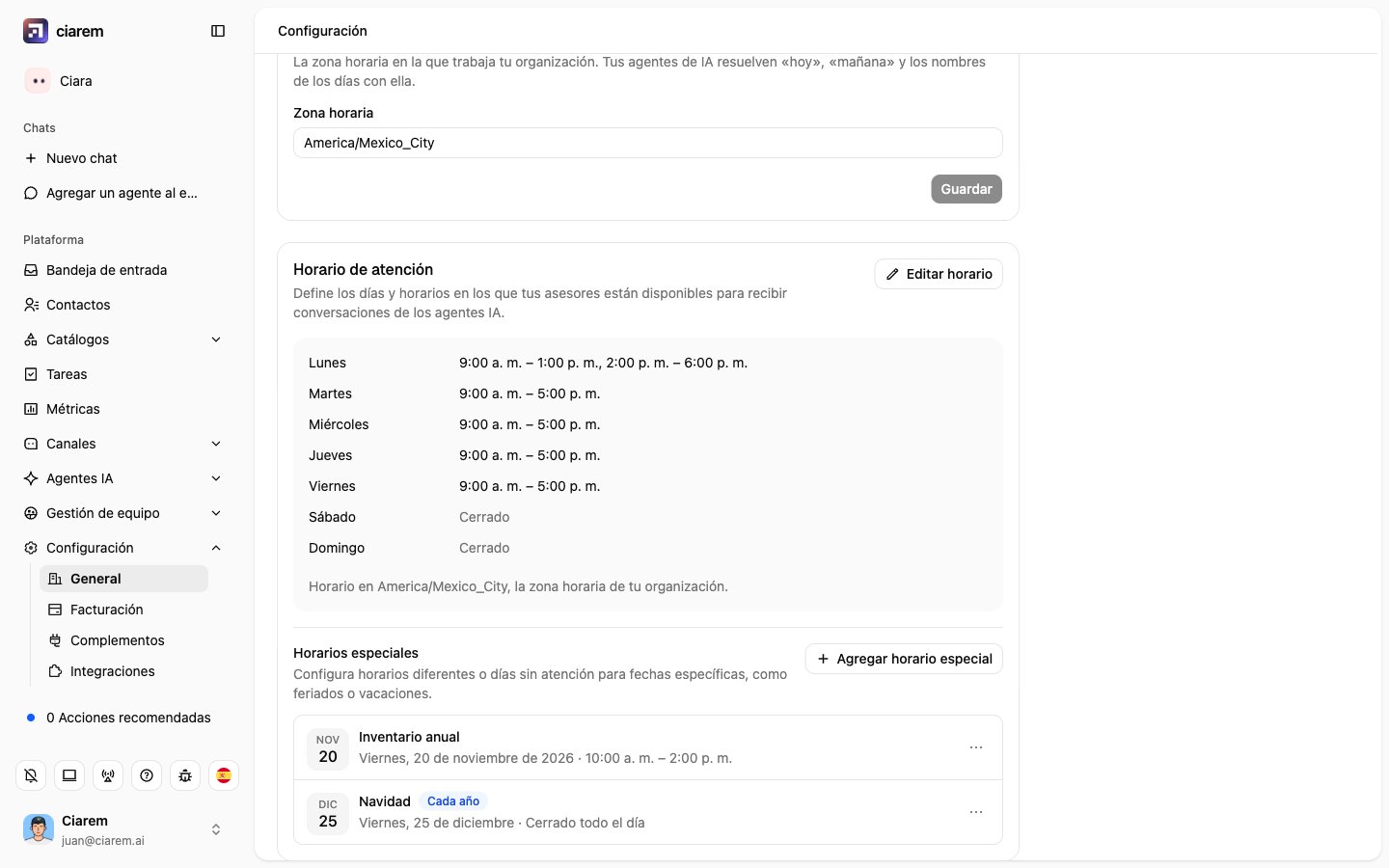View 0 Acciones recomendadas
The height and width of the screenshot is (868, 1389).
123,718
